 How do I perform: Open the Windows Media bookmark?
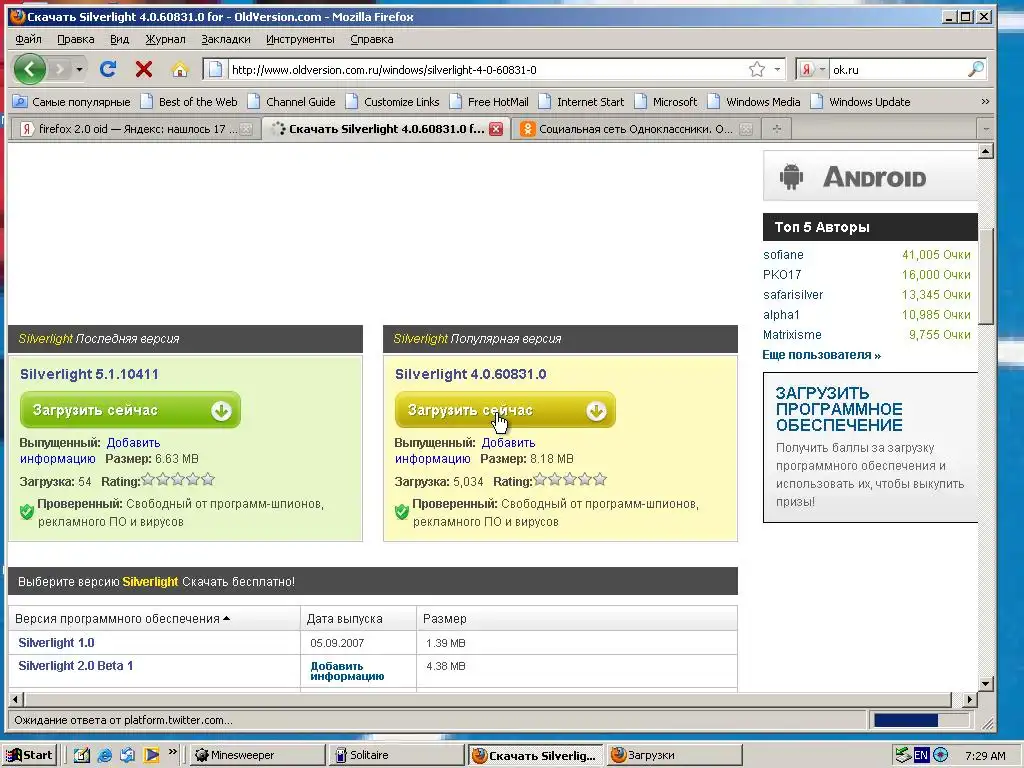tap(754, 102)
